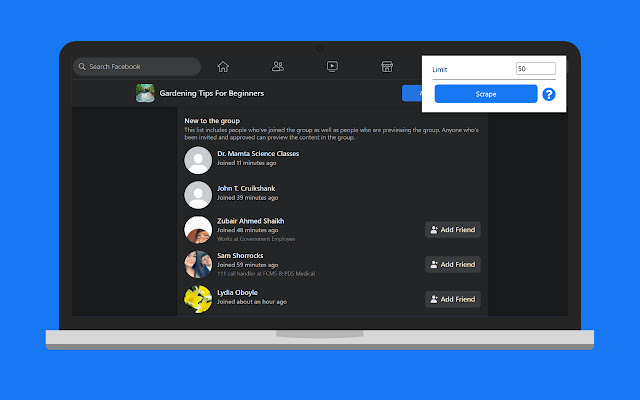The image size is (640, 400).
Task: Click Dr. Mamta Science Classes default avatar
Action: pyautogui.click(x=198, y=159)
